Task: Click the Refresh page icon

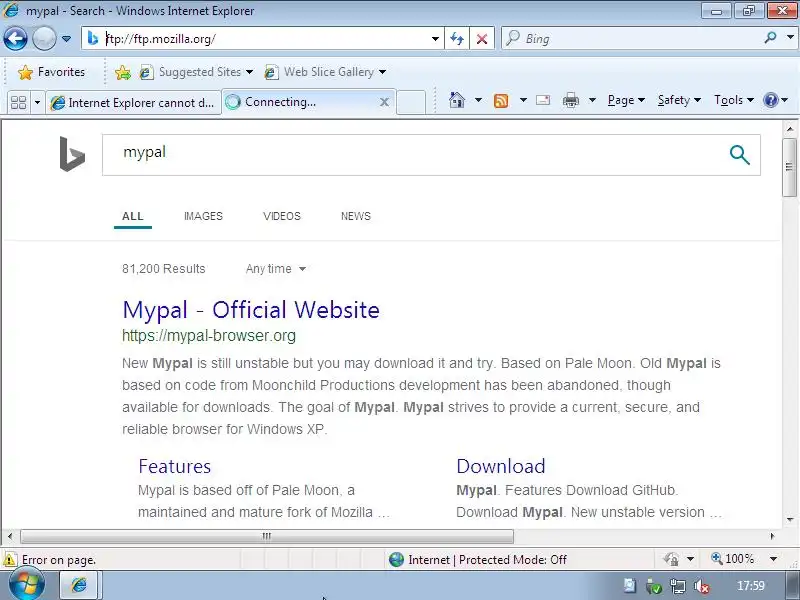Action: [x=457, y=39]
